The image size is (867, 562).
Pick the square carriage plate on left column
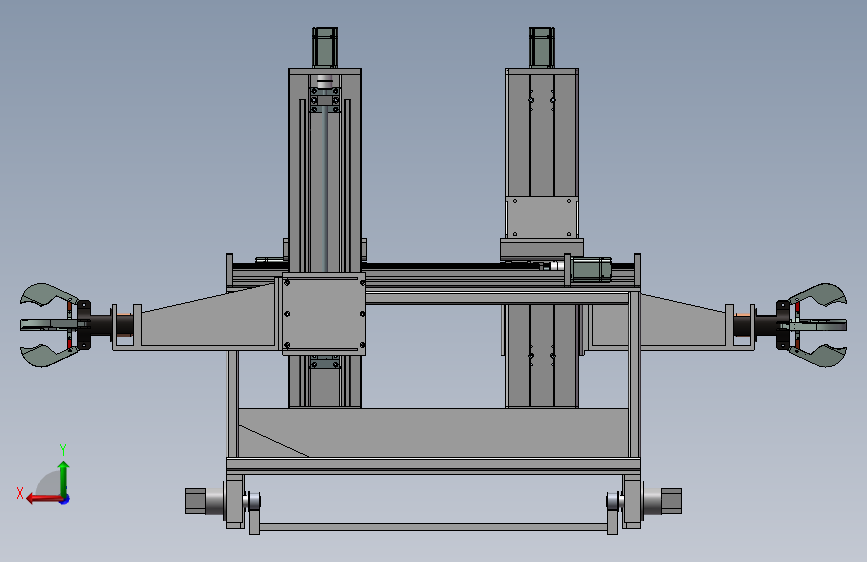[x=324, y=314]
